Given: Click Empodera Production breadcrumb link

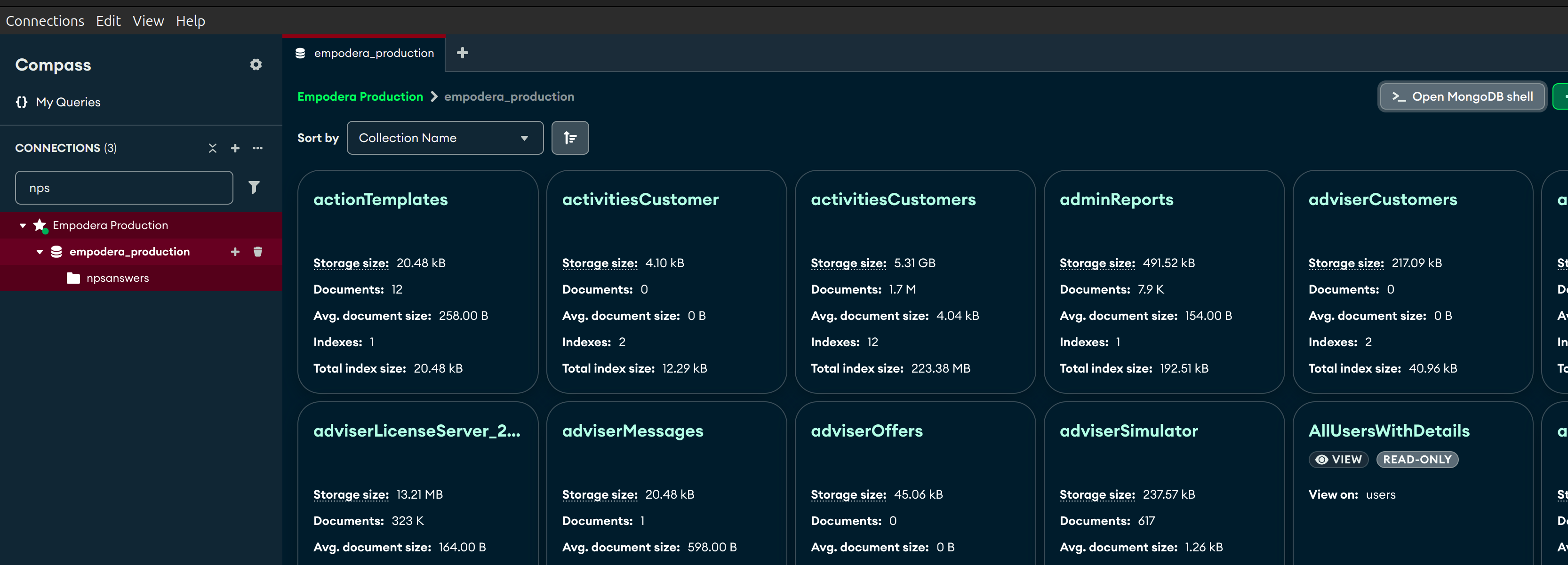Looking at the screenshot, I should pyautogui.click(x=360, y=97).
